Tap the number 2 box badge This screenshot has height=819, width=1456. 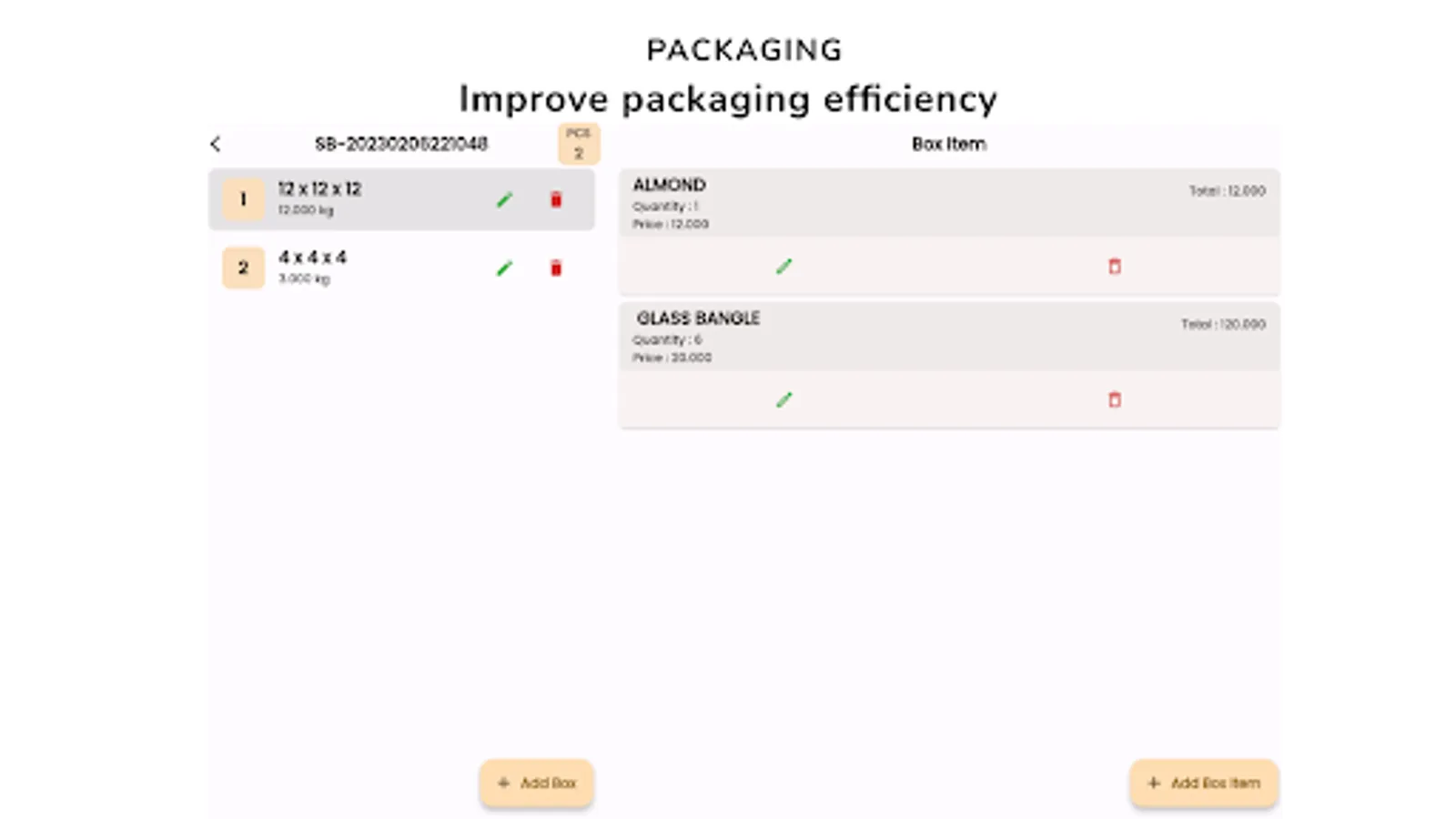coord(243,268)
